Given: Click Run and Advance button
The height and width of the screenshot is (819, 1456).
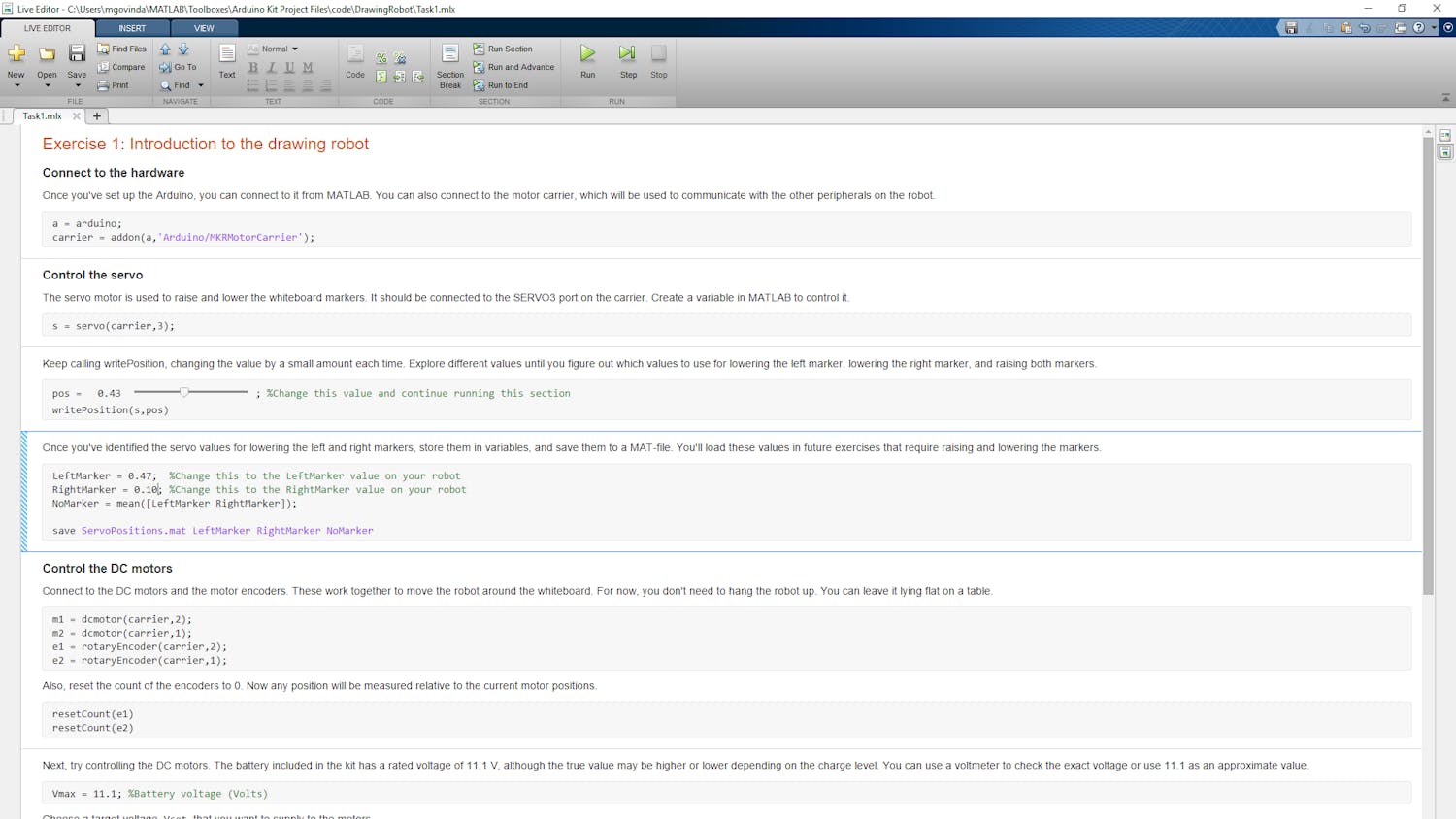Looking at the screenshot, I should tap(513, 67).
